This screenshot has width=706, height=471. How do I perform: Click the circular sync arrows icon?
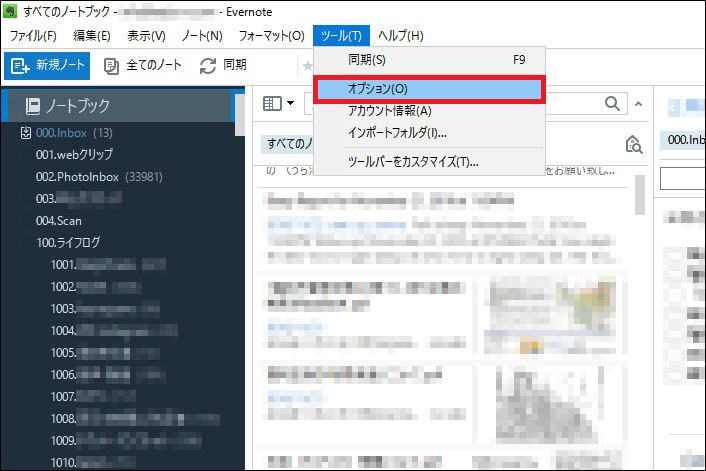coord(208,66)
